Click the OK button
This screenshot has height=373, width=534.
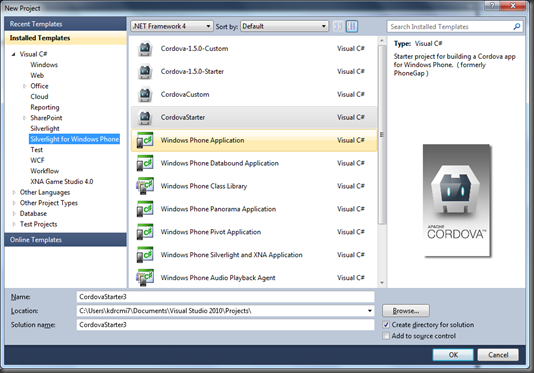pos(453,355)
